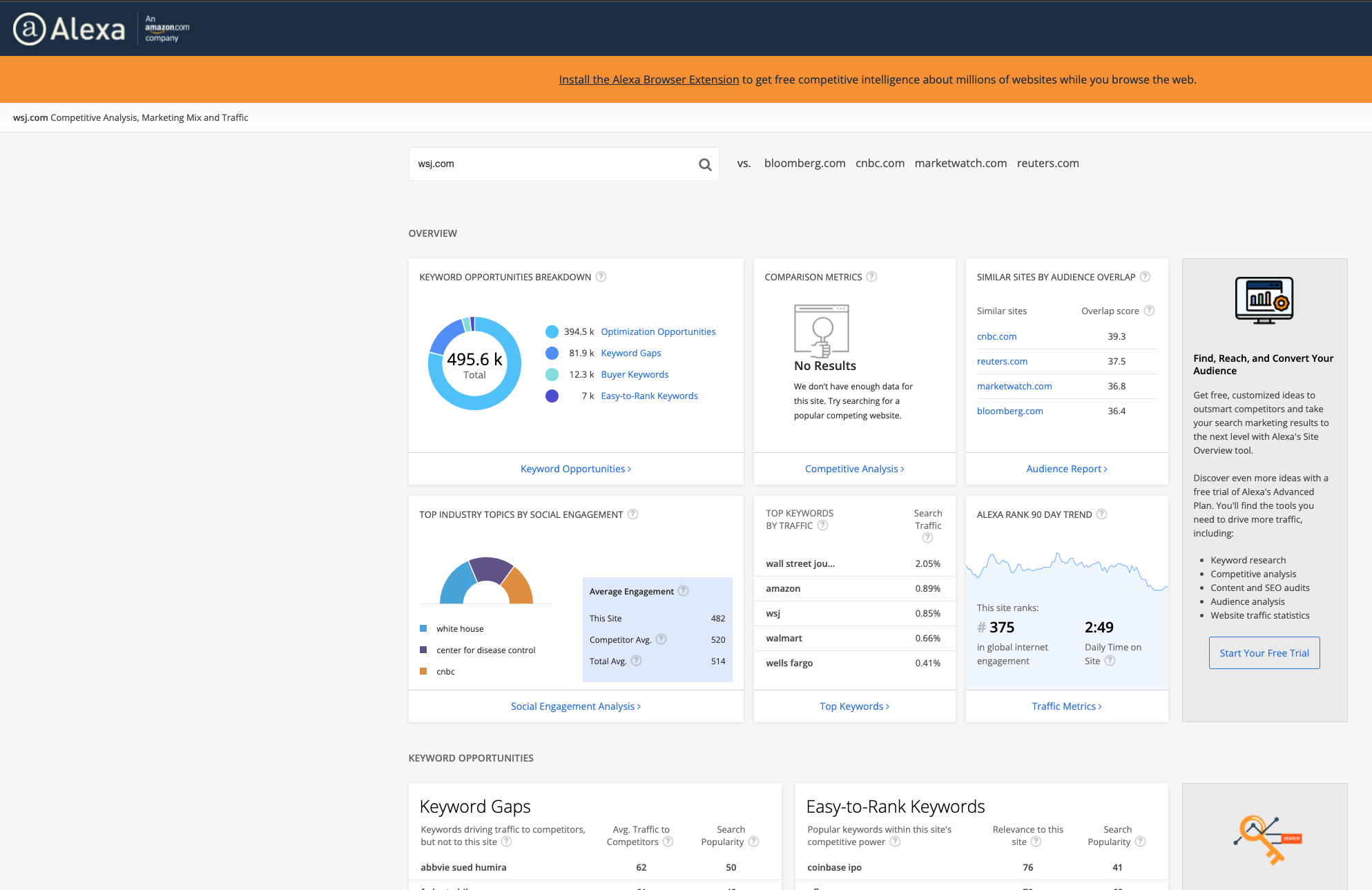Open help icon for Similar Sites by Audience Overlap

tap(1146, 277)
